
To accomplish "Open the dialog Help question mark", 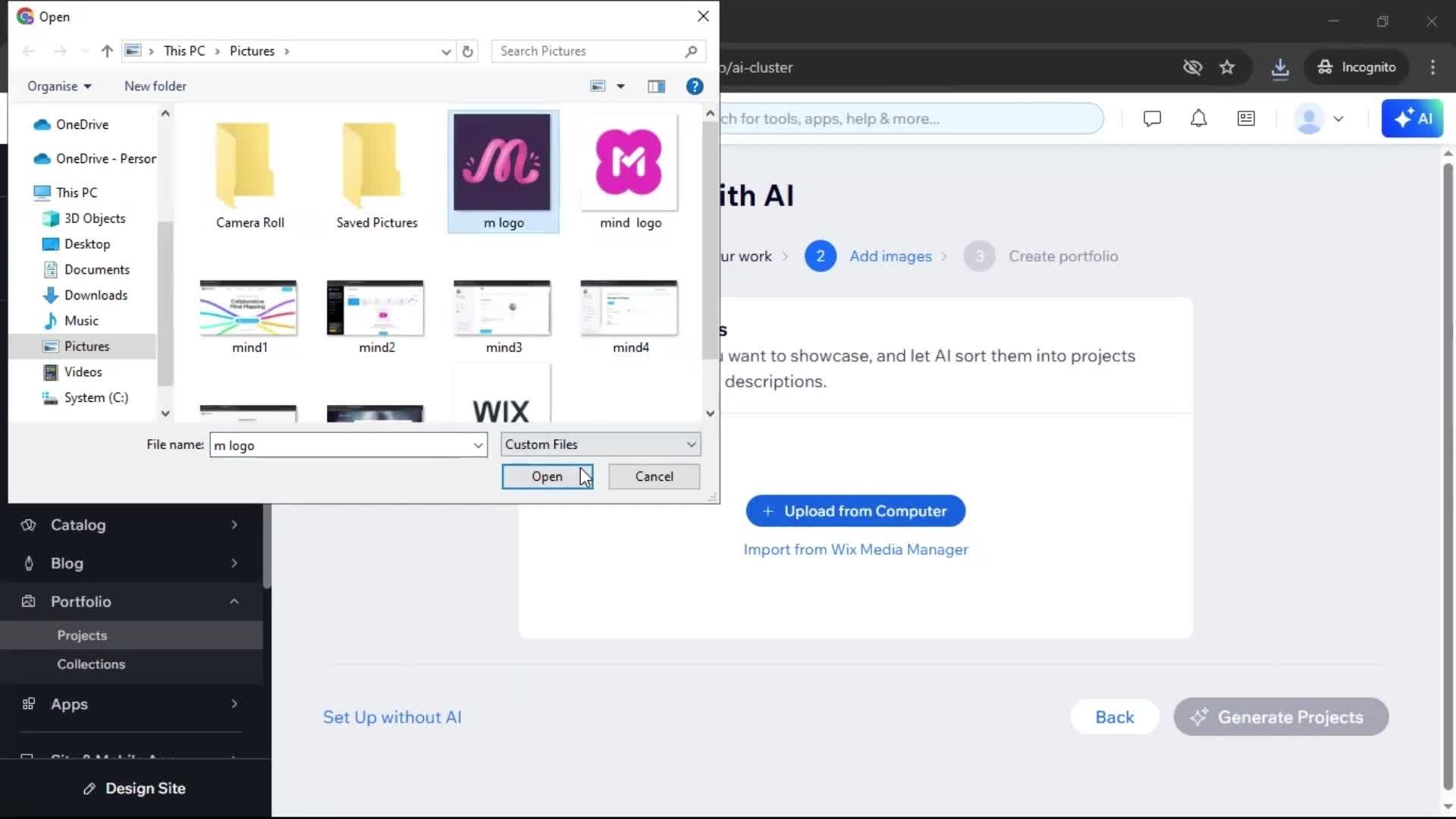I will (x=695, y=86).
